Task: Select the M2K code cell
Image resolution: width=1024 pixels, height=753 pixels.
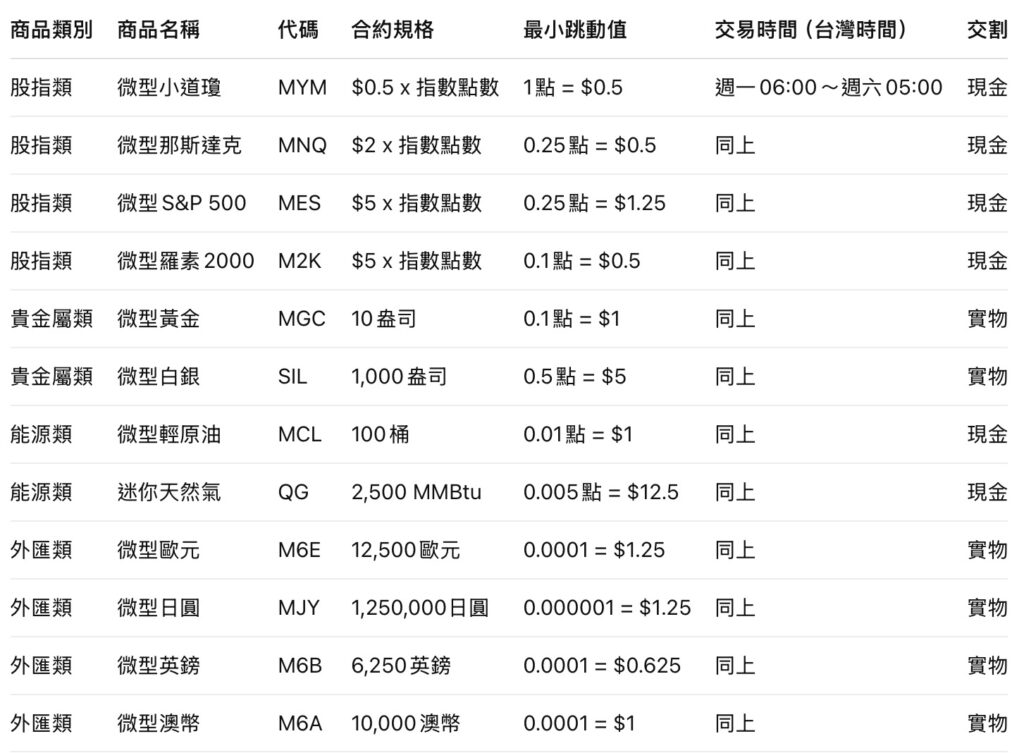Action: click(300, 261)
